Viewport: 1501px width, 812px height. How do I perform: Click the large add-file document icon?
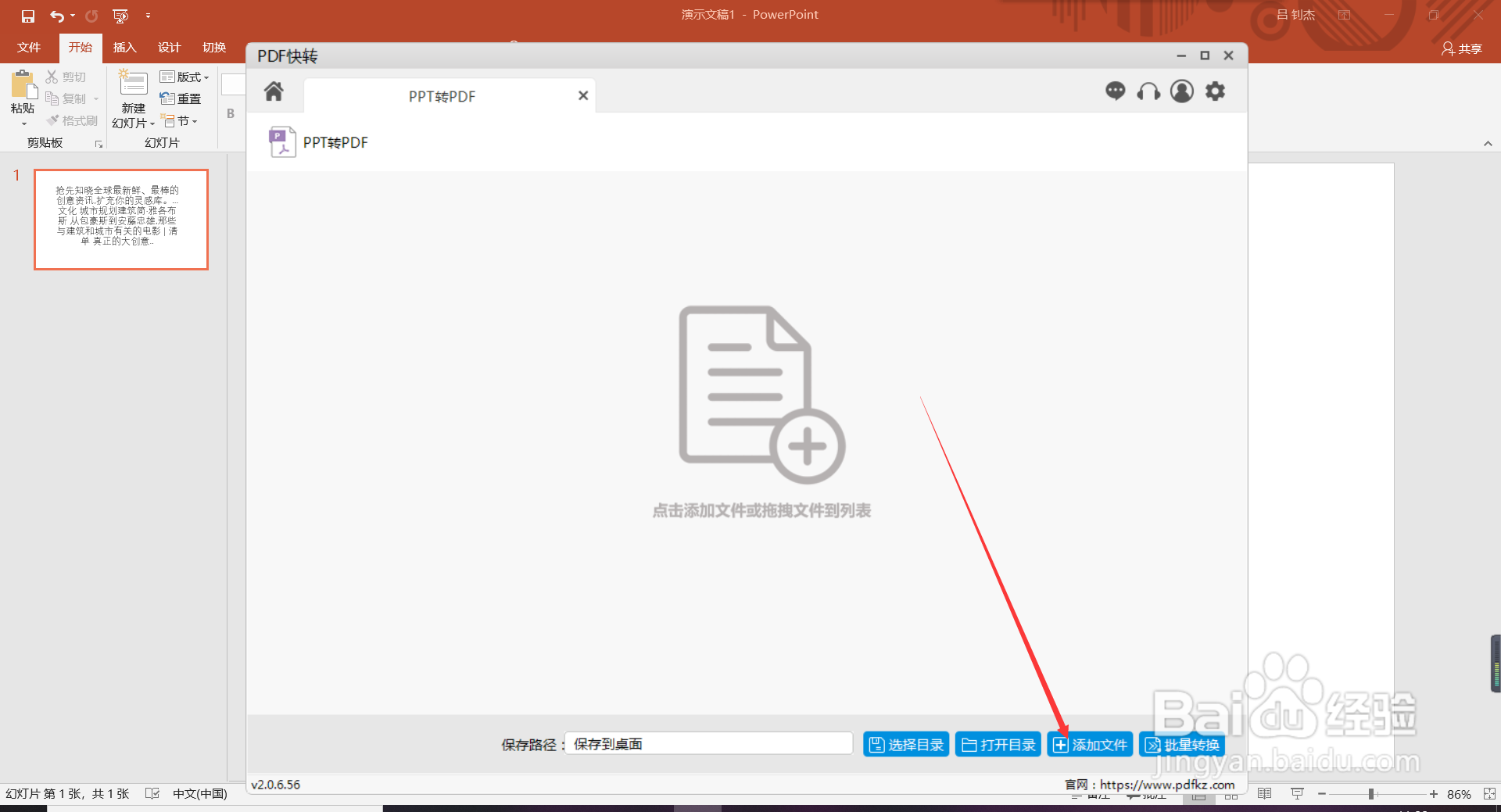pos(761,395)
